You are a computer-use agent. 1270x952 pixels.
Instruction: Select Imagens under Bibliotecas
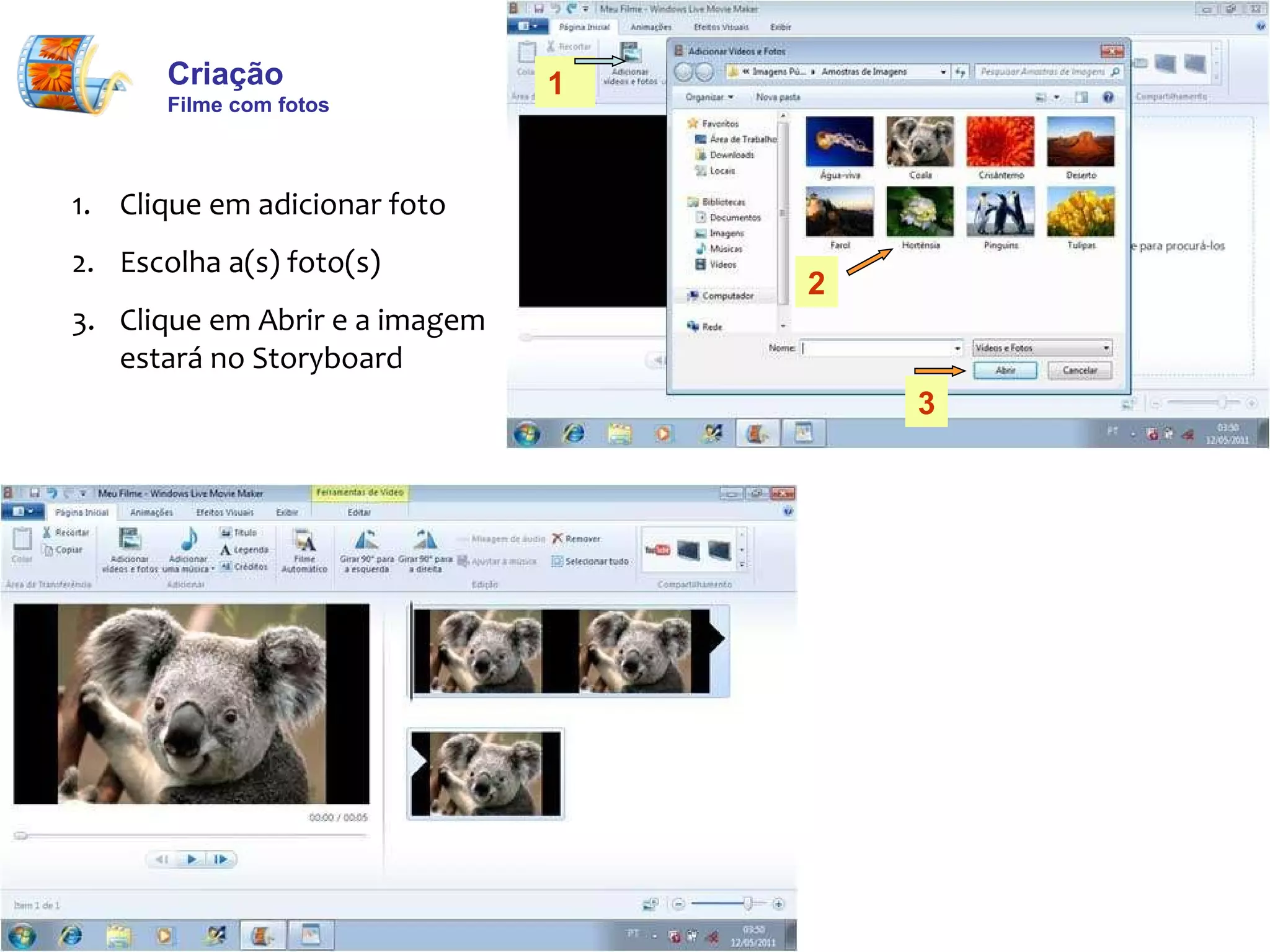pyautogui.click(x=719, y=233)
